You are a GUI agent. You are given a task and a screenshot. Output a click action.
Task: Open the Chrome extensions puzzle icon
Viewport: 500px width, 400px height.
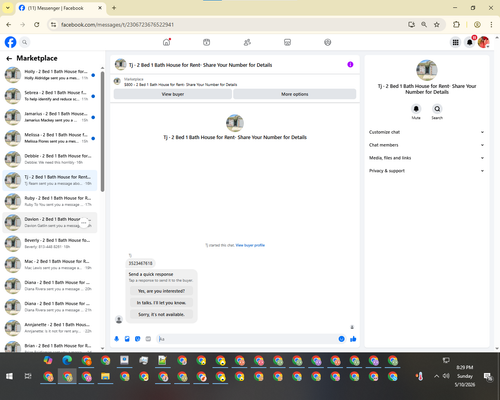pyautogui.click(x=456, y=24)
